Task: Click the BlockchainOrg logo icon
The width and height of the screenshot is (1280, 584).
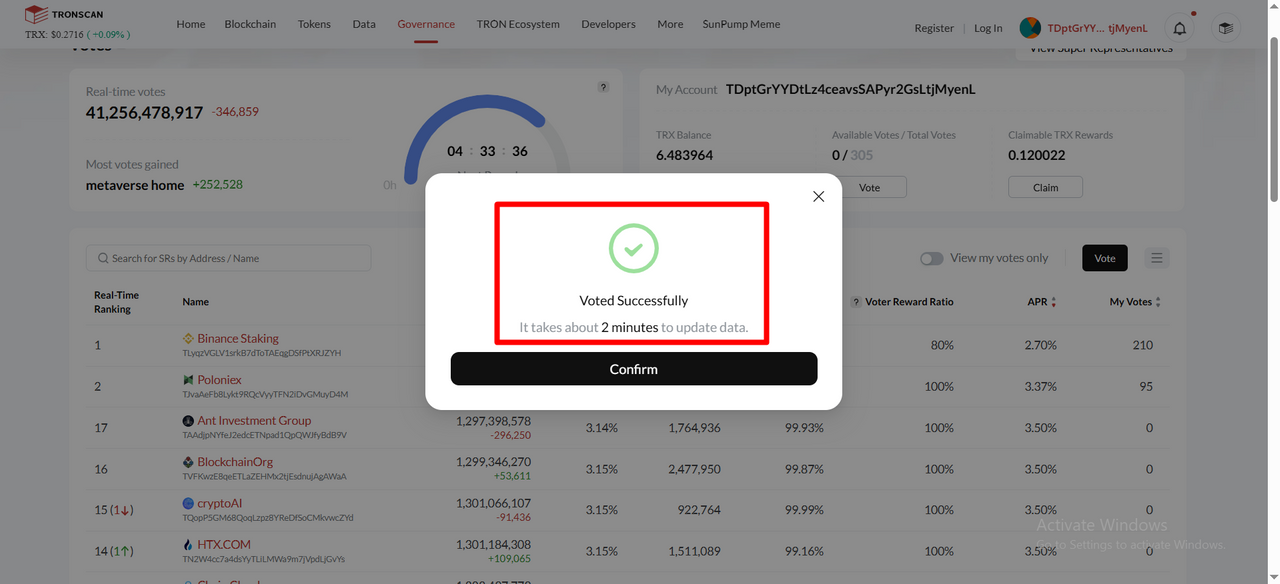Action: tap(188, 462)
